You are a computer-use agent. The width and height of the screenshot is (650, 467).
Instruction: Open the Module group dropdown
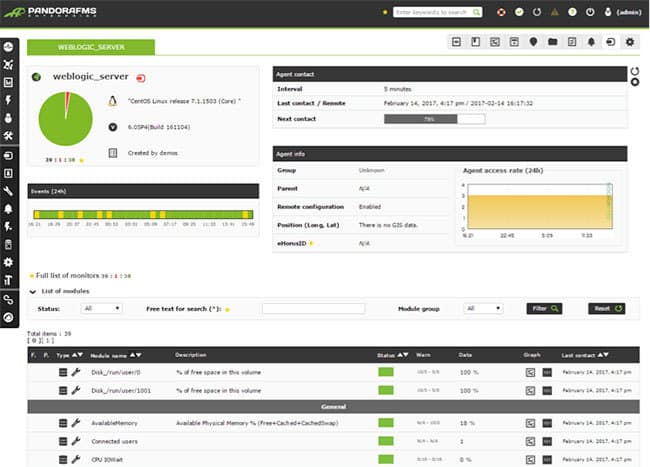483,308
